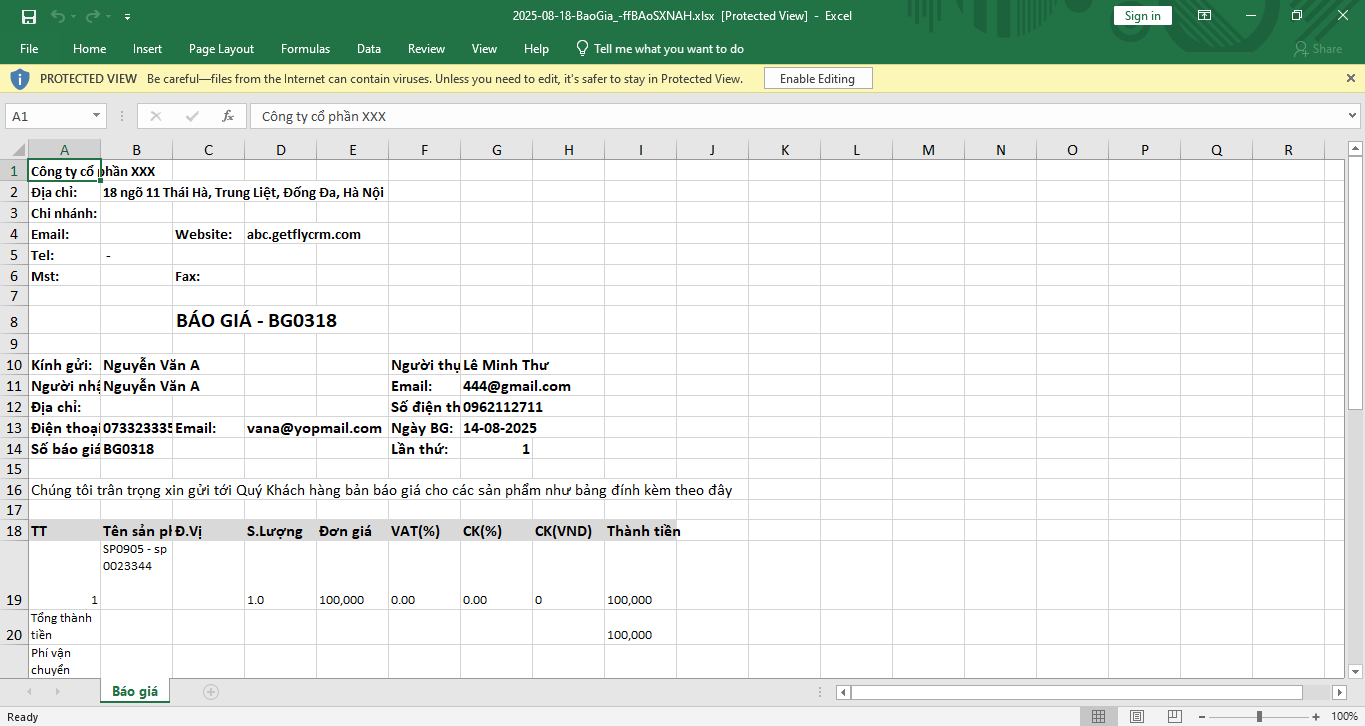Click the Đơn giá header cell
This screenshot has width=1365, height=726.
tap(352, 531)
